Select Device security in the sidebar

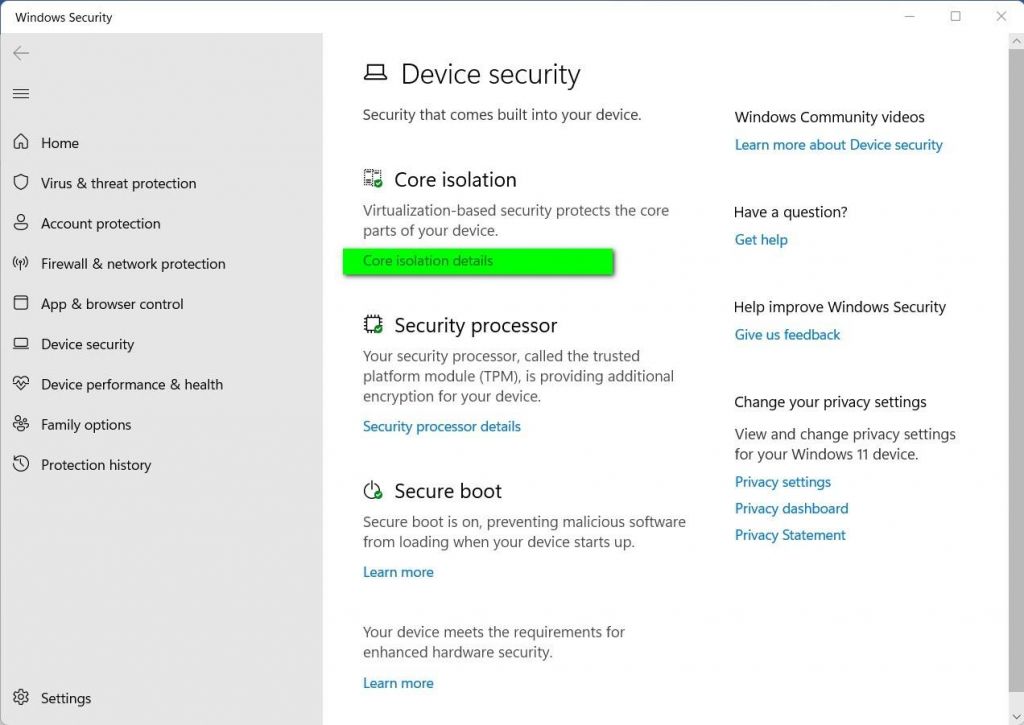pos(87,344)
